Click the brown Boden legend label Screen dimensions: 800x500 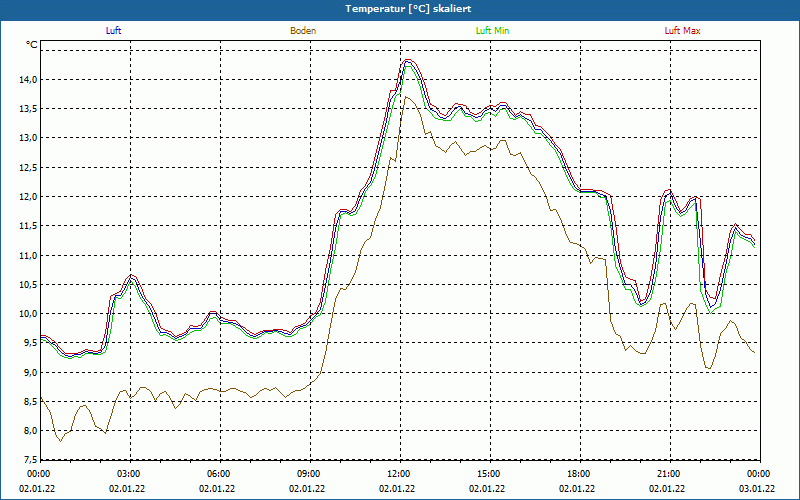point(303,31)
